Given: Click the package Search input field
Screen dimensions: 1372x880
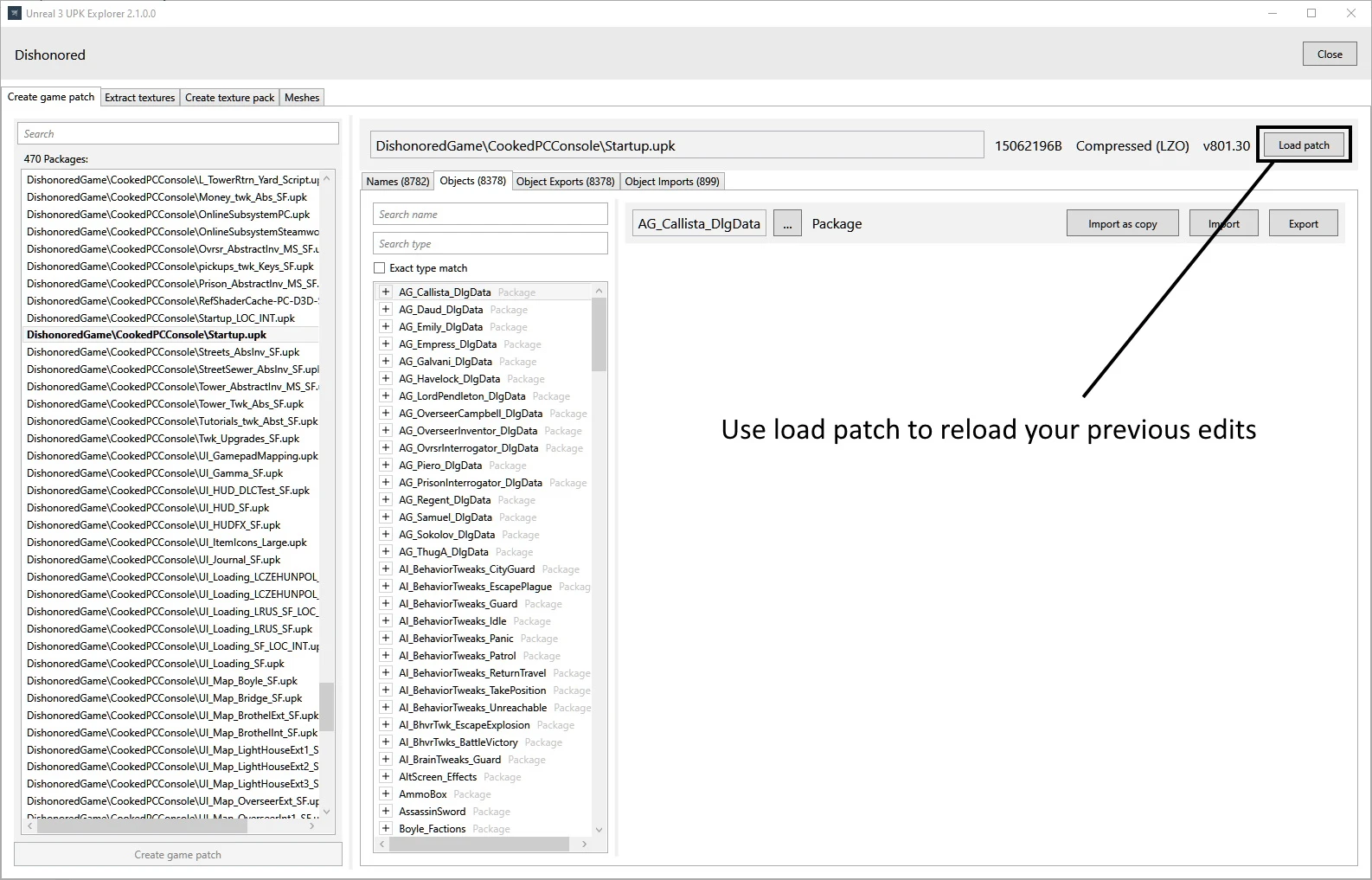Looking at the screenshot, I should coord(178,134).
